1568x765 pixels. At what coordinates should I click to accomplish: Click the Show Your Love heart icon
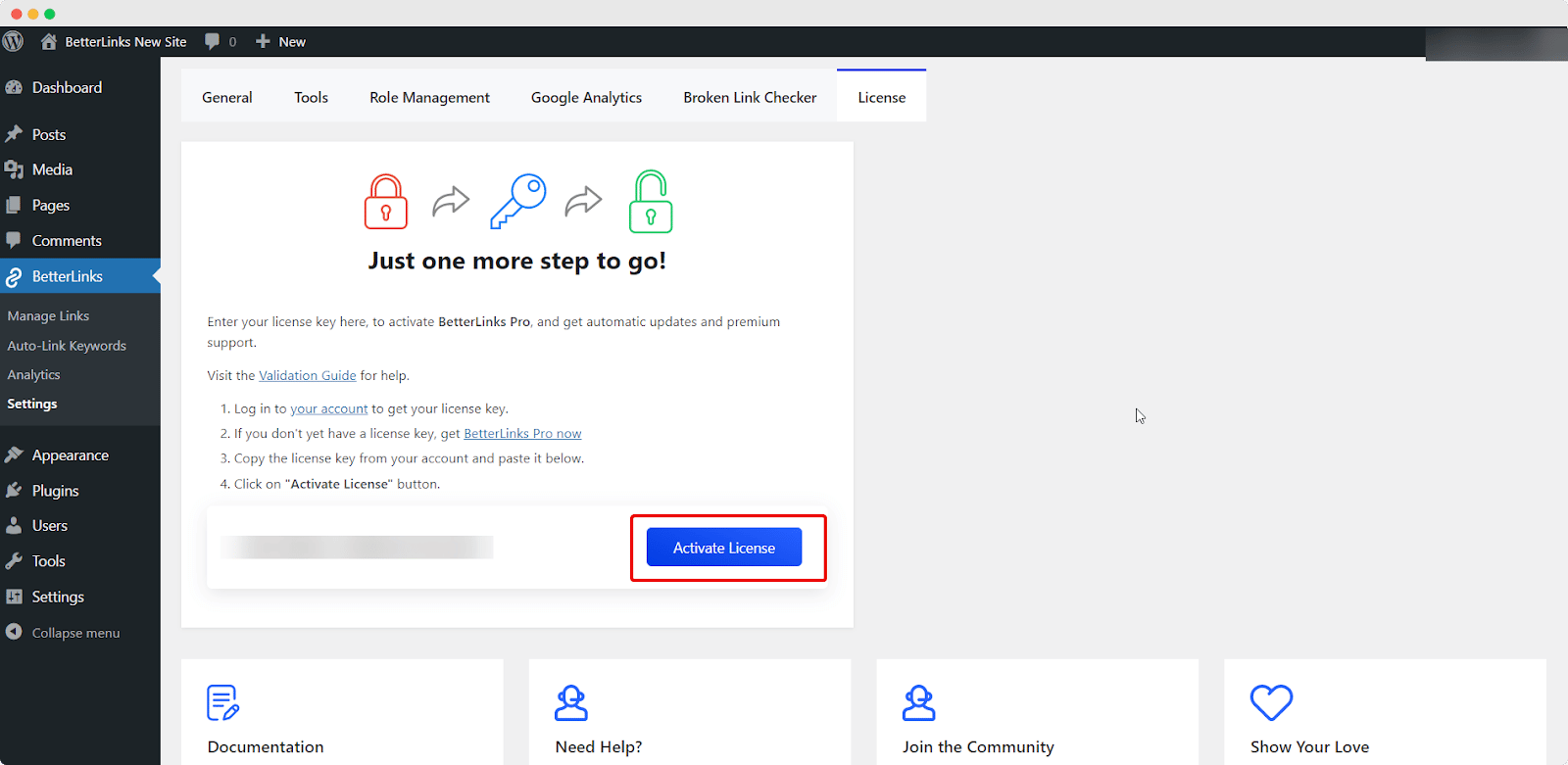(1271, 702)
